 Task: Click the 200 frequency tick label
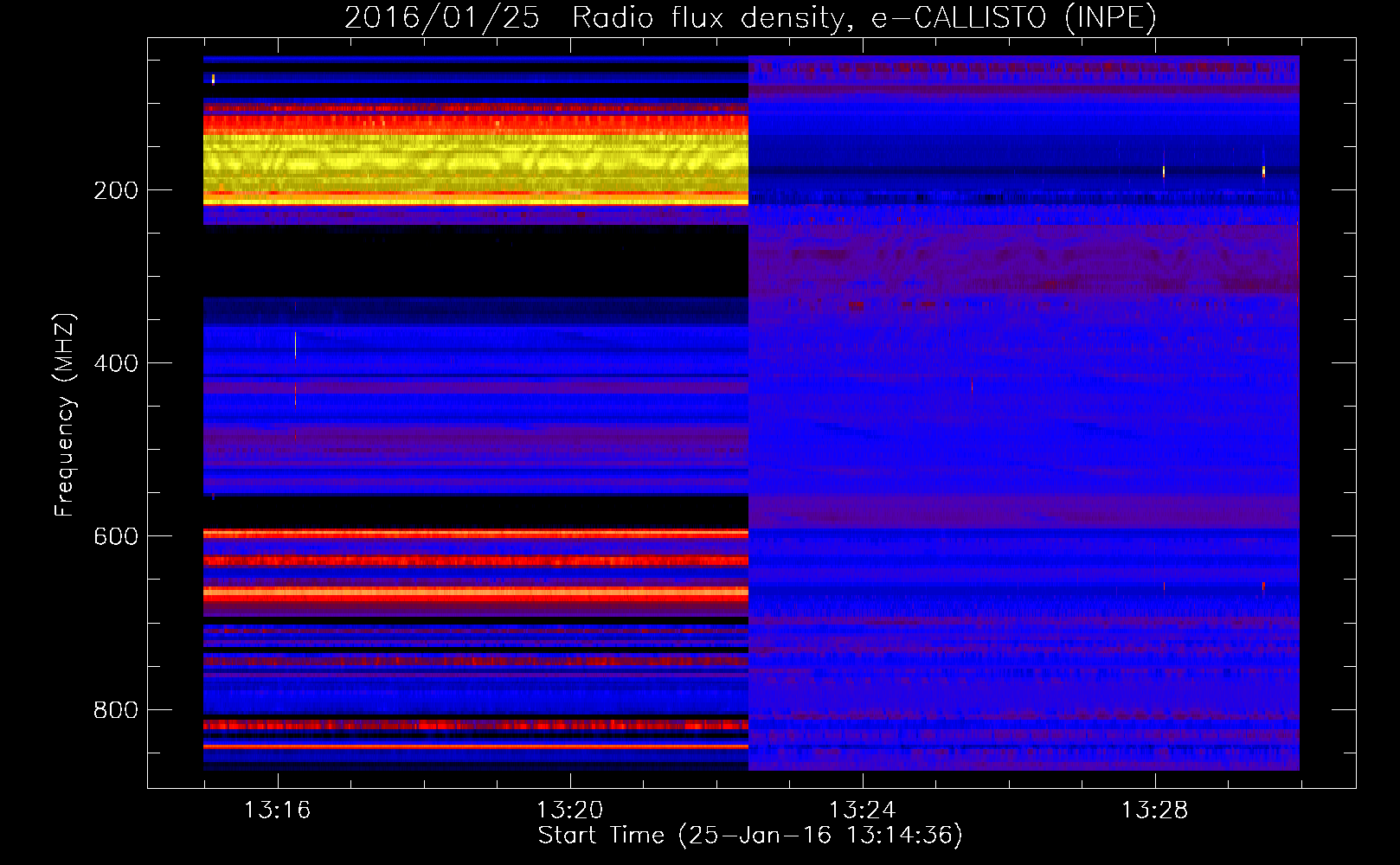point(116,190)
